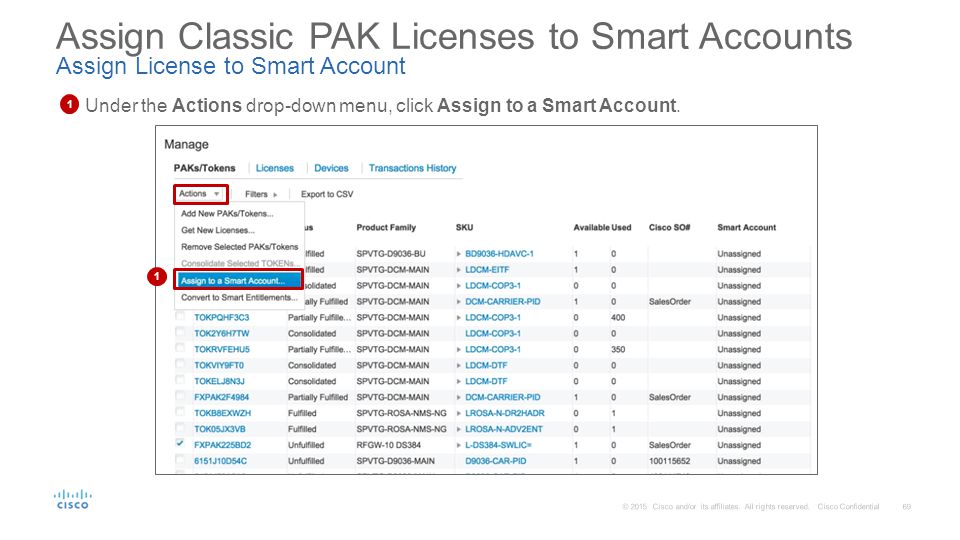The width and height of the screenshot is (960, 540).
Task: Select the TOKRVFEHU5 row checkbox
Action: 180,348
